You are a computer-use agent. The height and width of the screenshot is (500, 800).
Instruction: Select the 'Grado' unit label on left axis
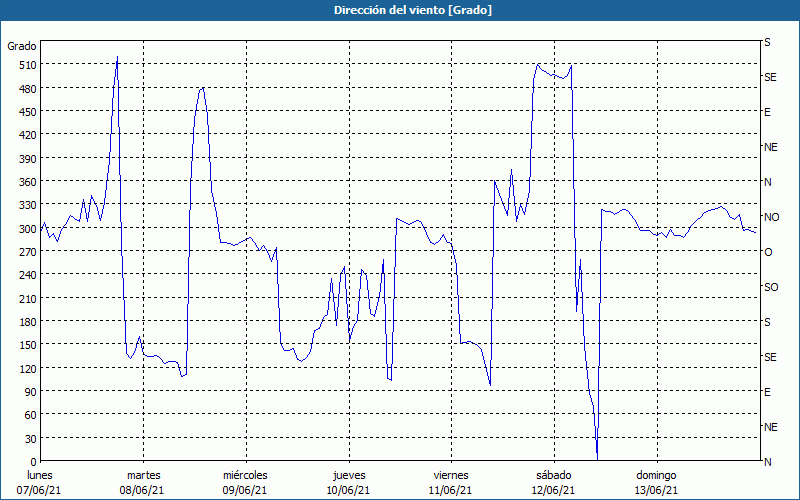(x=22, y=46)
